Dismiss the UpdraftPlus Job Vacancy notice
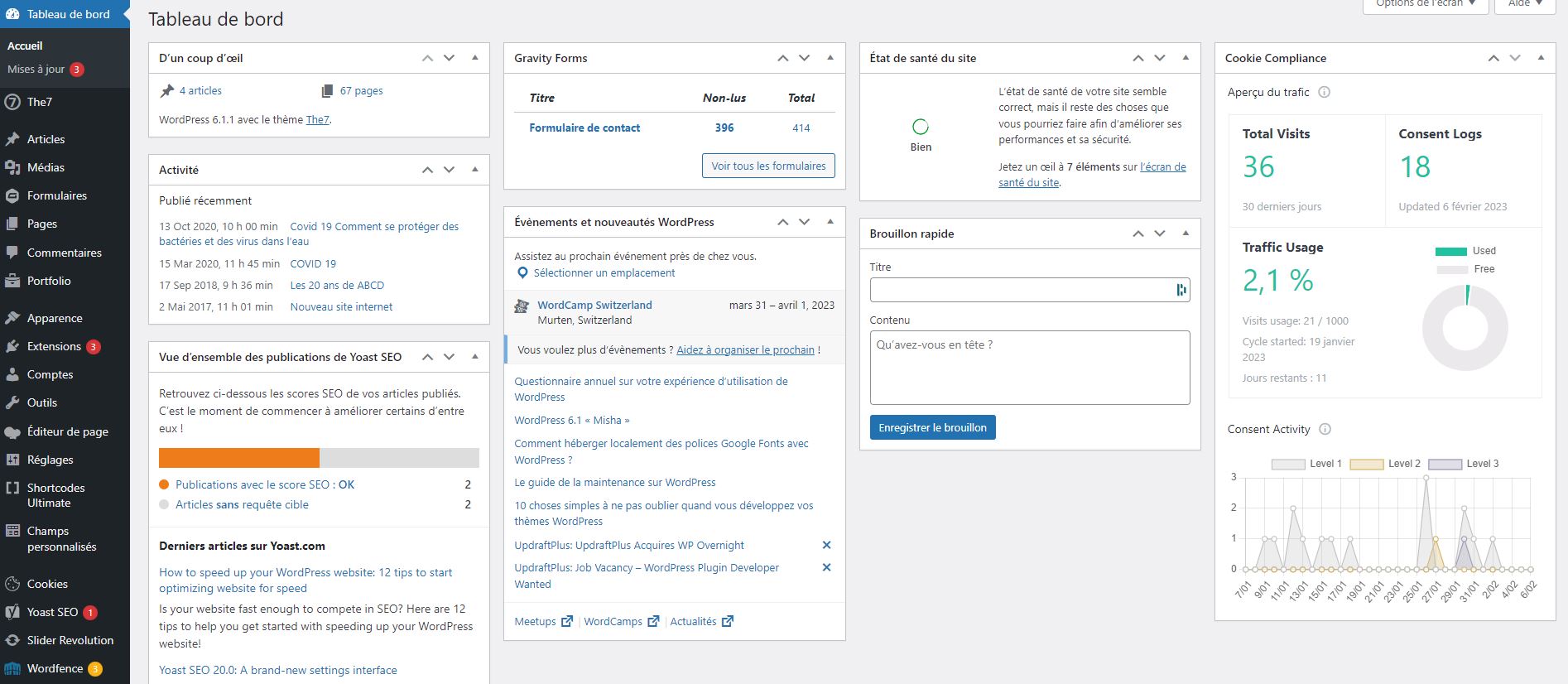The height and width of the screenshot is (684, 1568). [826, 567]
